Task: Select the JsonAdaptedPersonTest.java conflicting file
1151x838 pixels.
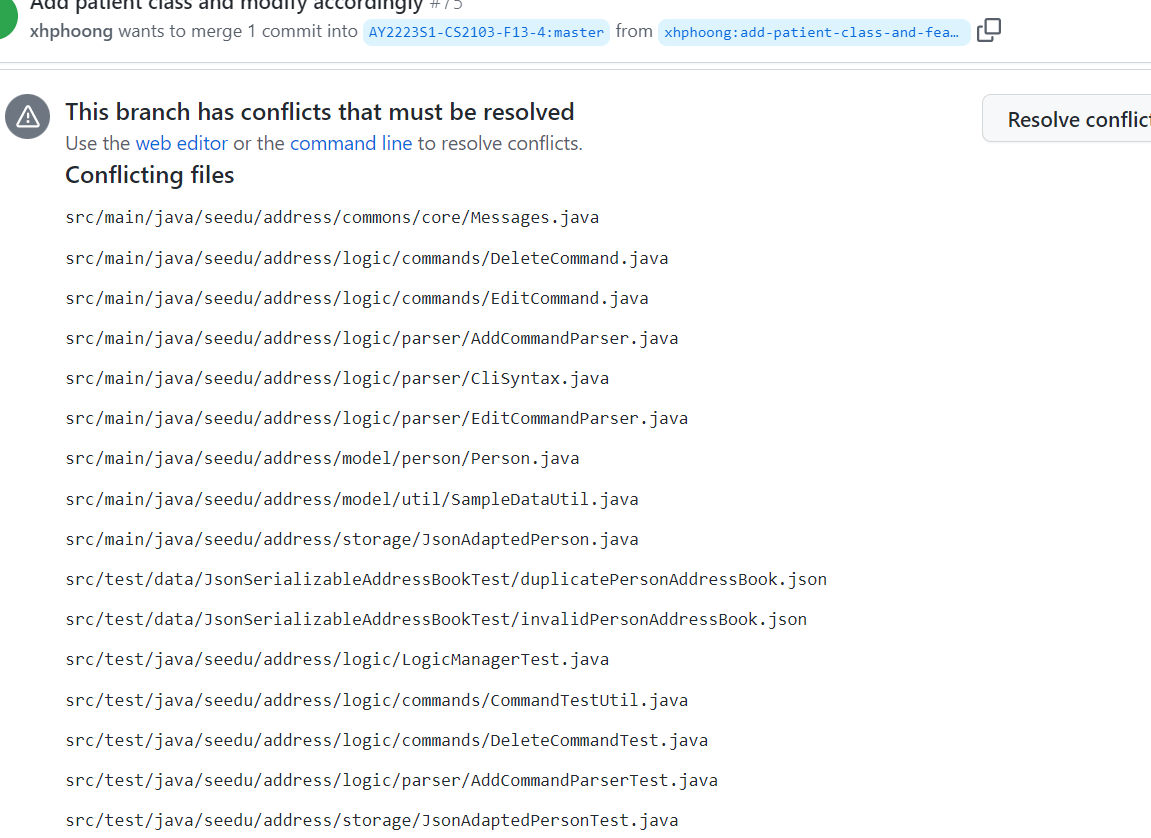Action: (x=371, y=820)
